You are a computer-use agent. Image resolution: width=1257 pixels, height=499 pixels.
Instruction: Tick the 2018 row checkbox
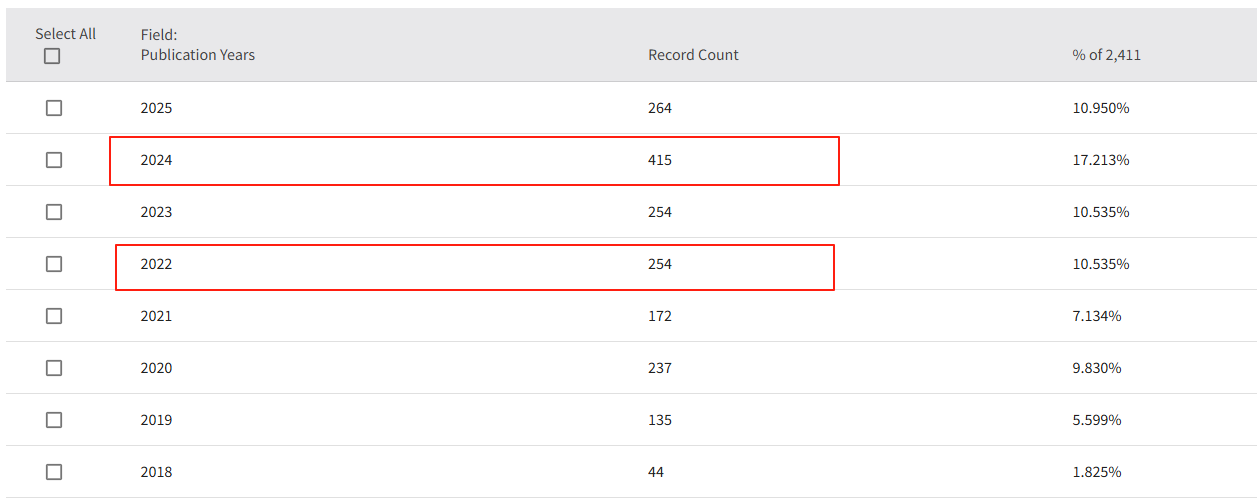coord(54,472)
